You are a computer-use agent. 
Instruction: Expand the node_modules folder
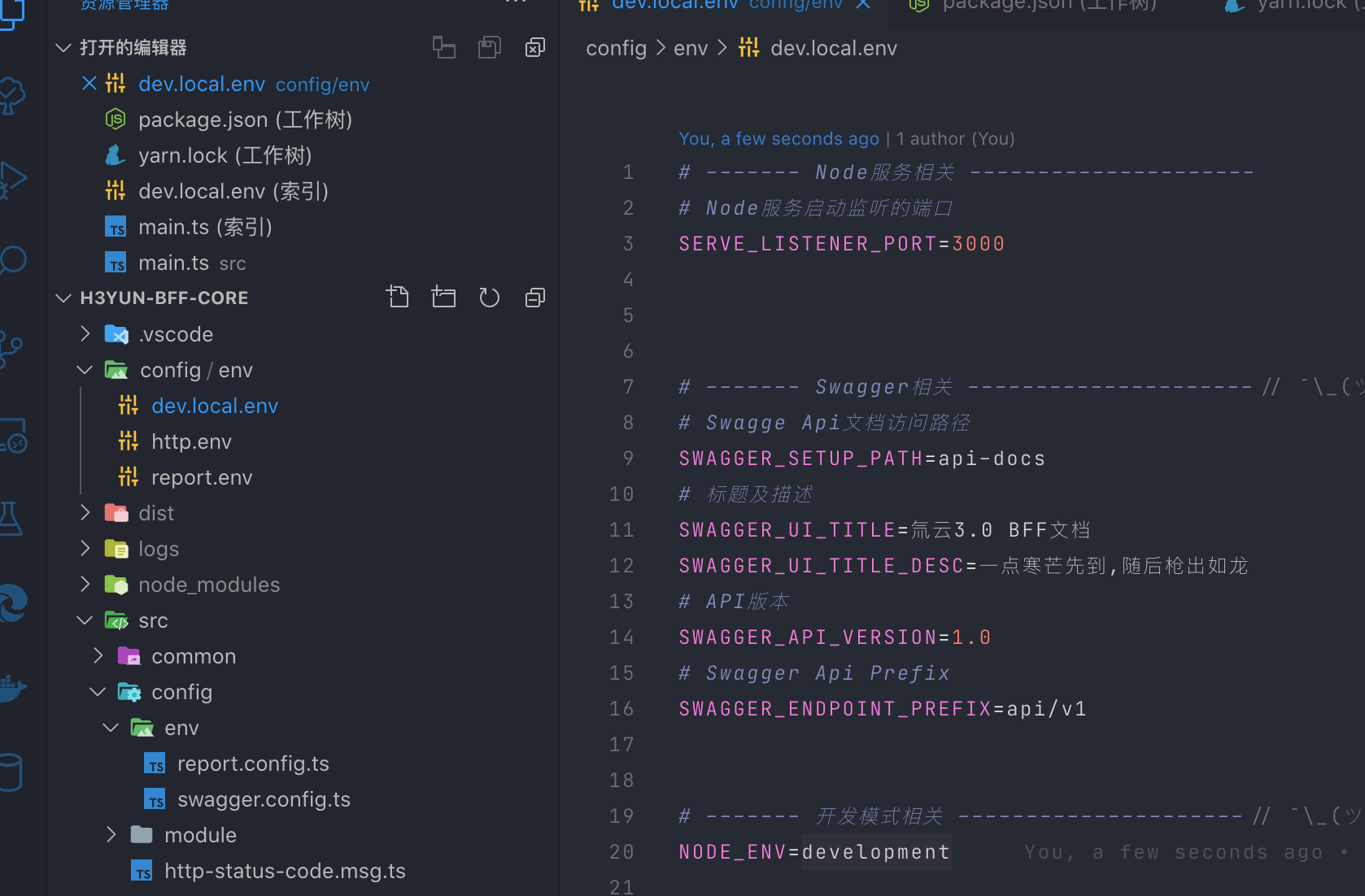[x=85, y=584]
